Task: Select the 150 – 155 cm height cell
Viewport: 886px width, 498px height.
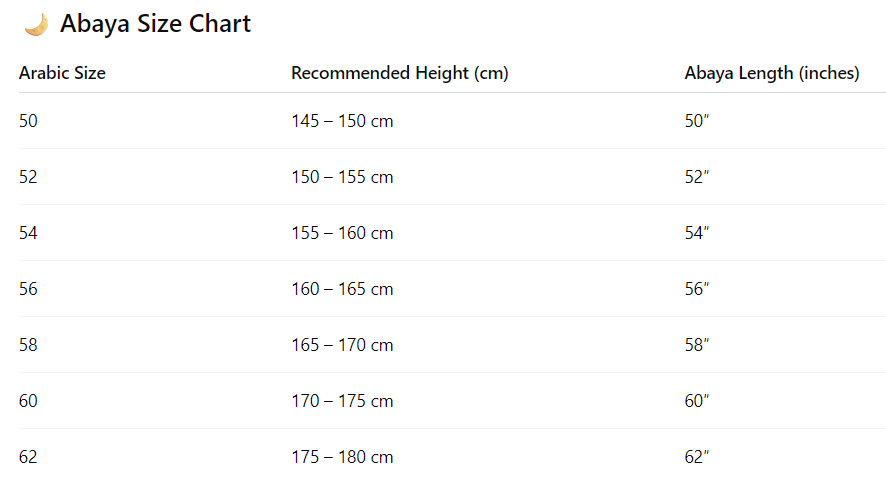Action: [x=342, y=177]
